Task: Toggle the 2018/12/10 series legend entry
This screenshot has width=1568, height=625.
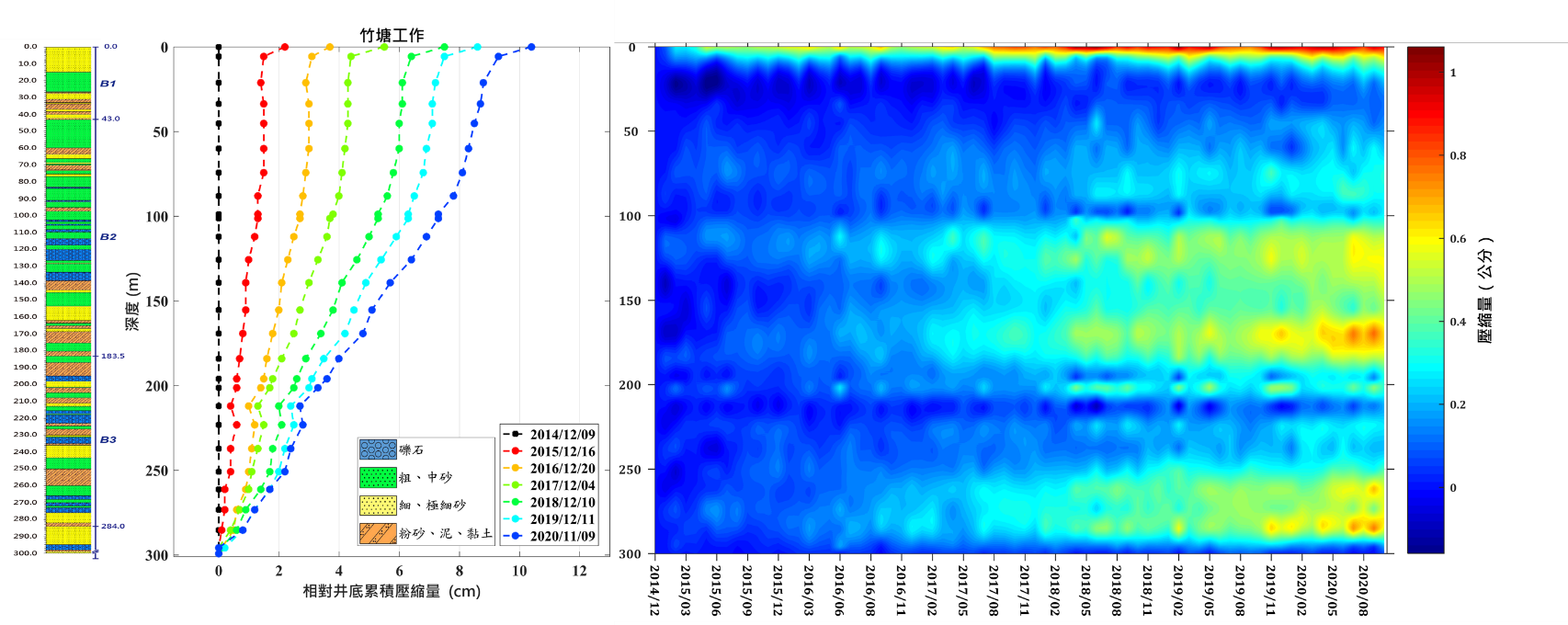Action: pyautogui.click(x=562, y=503)
